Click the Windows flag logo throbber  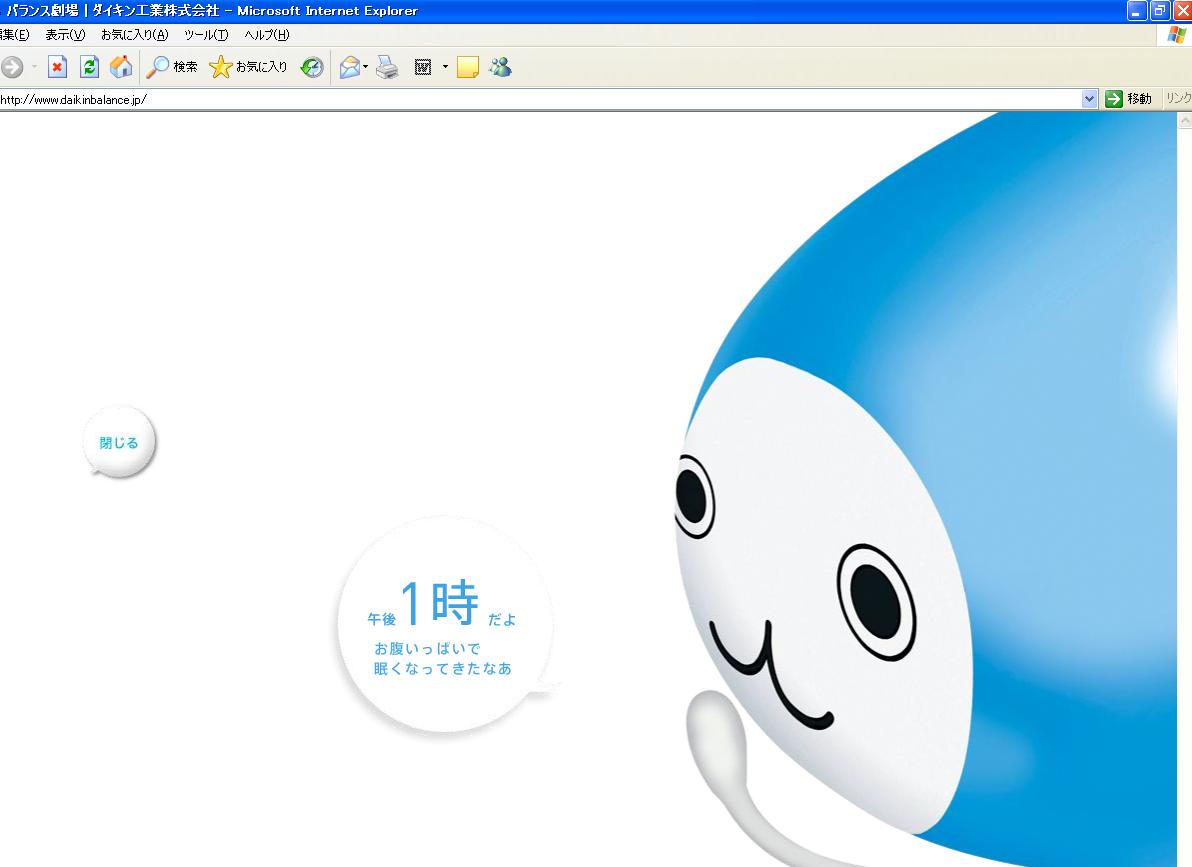pos(1177,35)
